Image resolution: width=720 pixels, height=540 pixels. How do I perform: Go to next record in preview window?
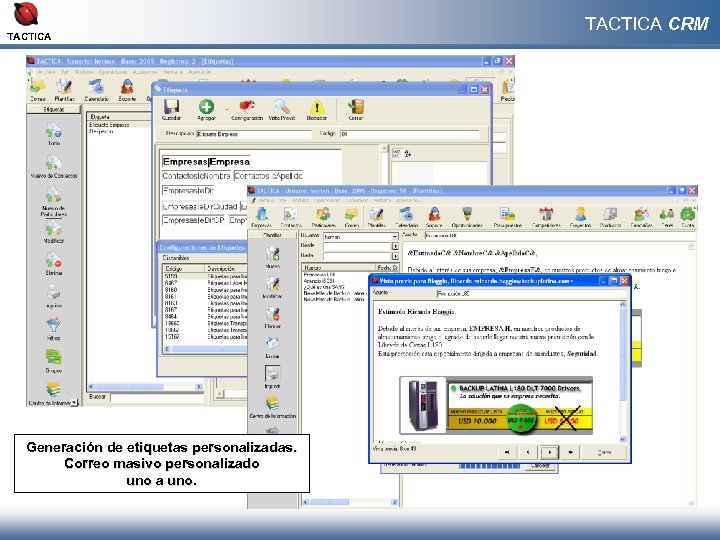click(549, 452)
